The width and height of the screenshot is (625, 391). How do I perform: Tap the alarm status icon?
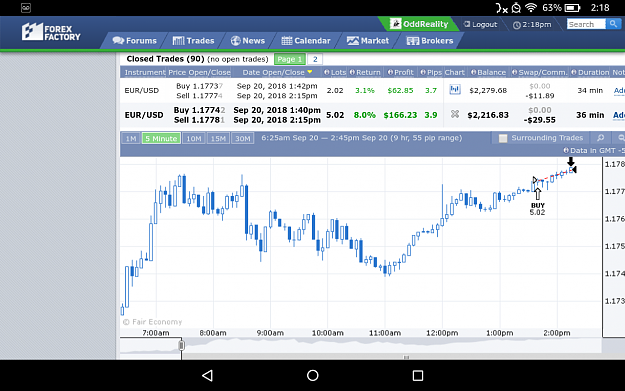pyautogui.click(x=516, y=8)
